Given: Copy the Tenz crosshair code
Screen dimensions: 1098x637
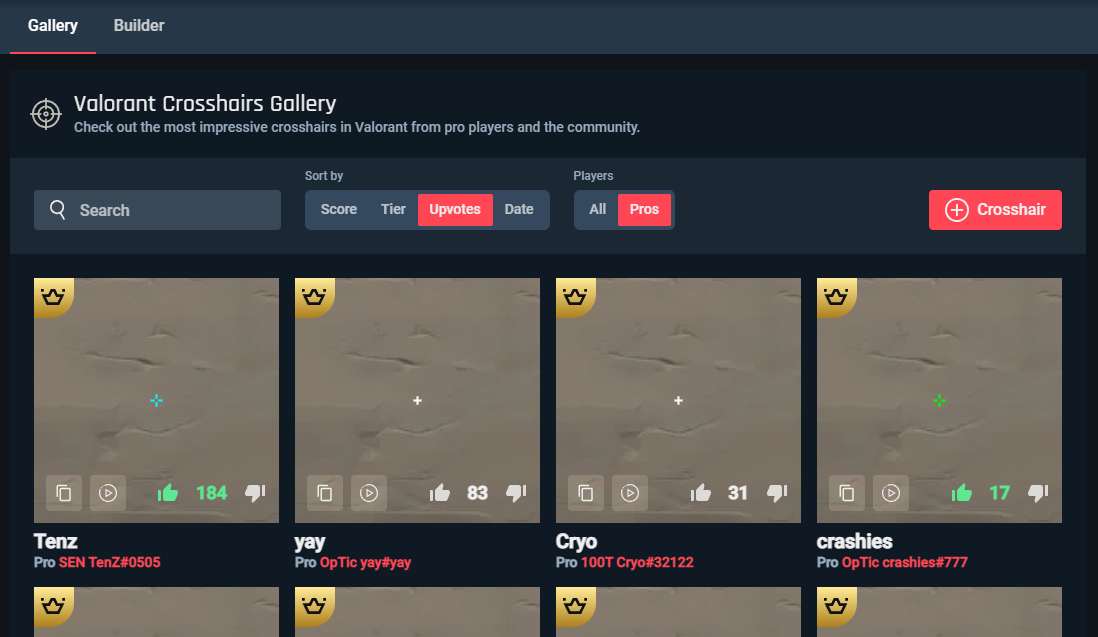Looking at the screenshot, I should (x=64, y=493).
